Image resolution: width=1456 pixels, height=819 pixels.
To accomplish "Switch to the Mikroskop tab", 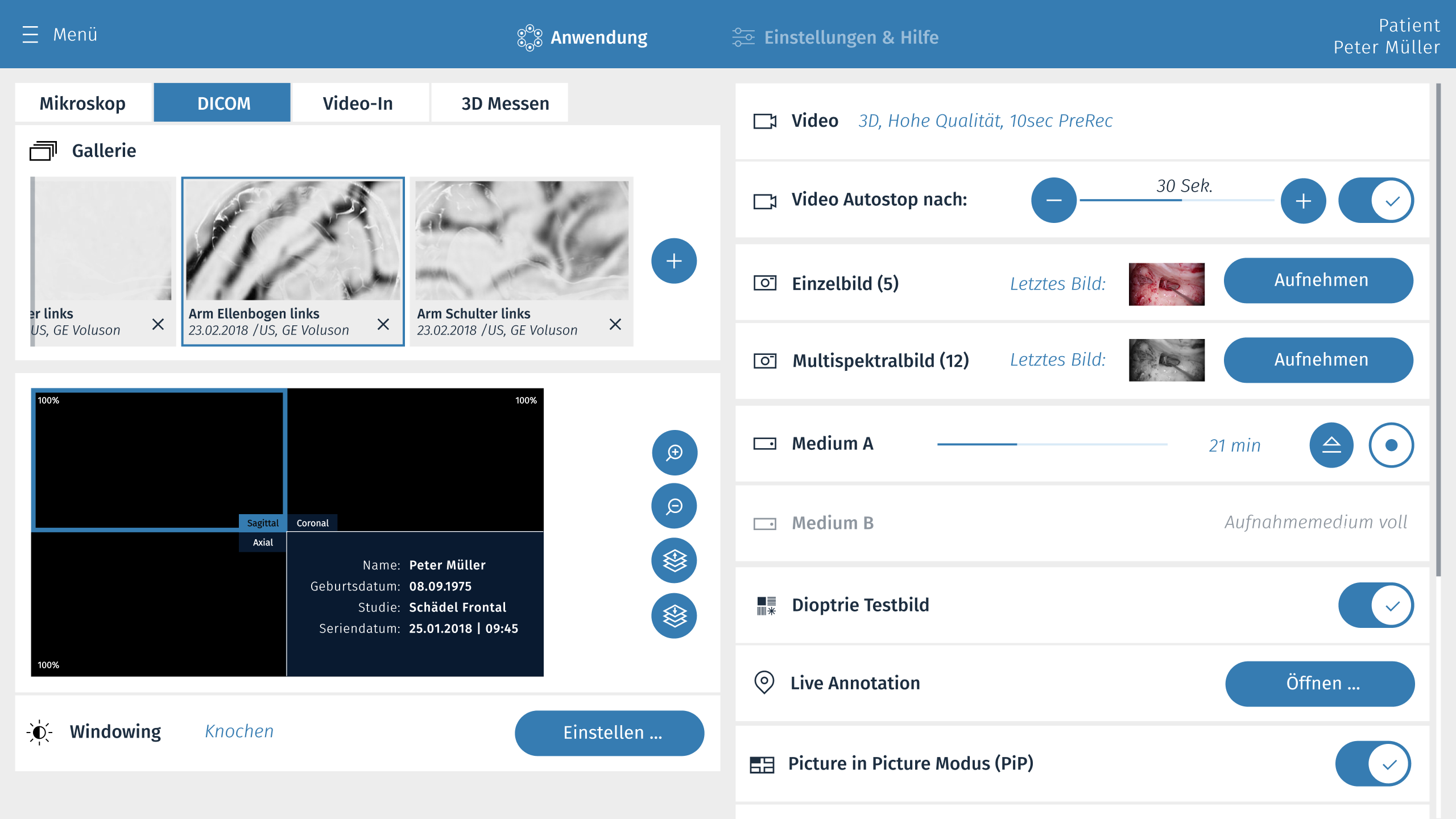I will (83, 103).
